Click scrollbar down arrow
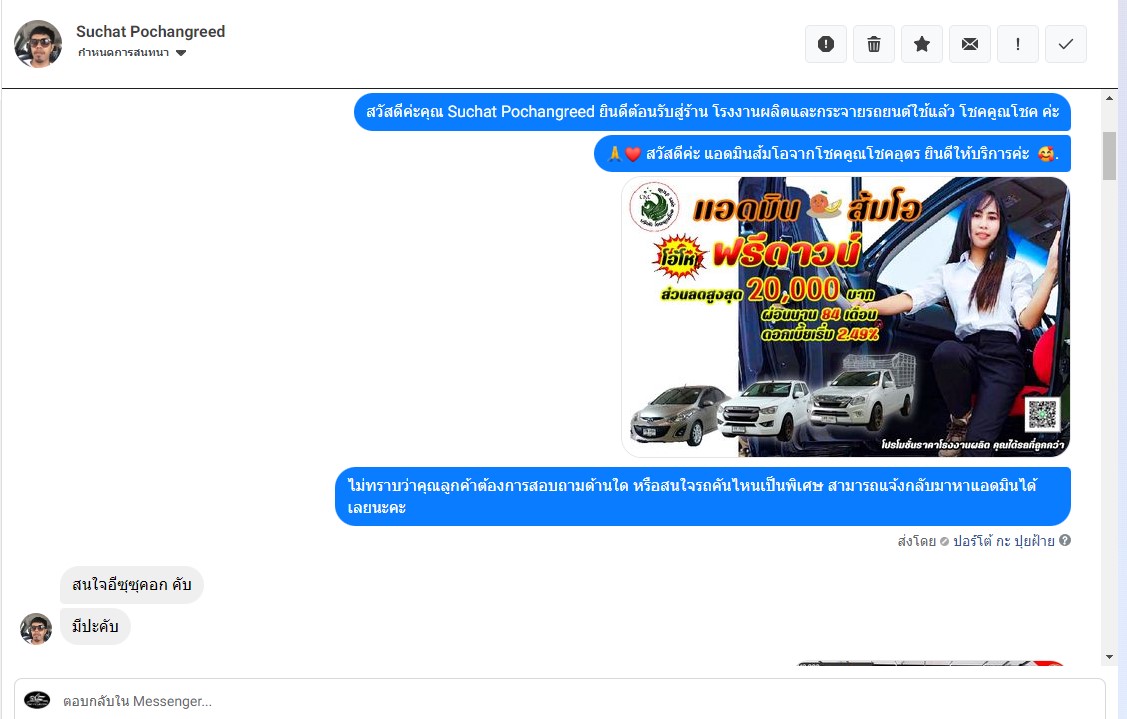This screenshot has width=1127, height=719. pos(1110,656)
